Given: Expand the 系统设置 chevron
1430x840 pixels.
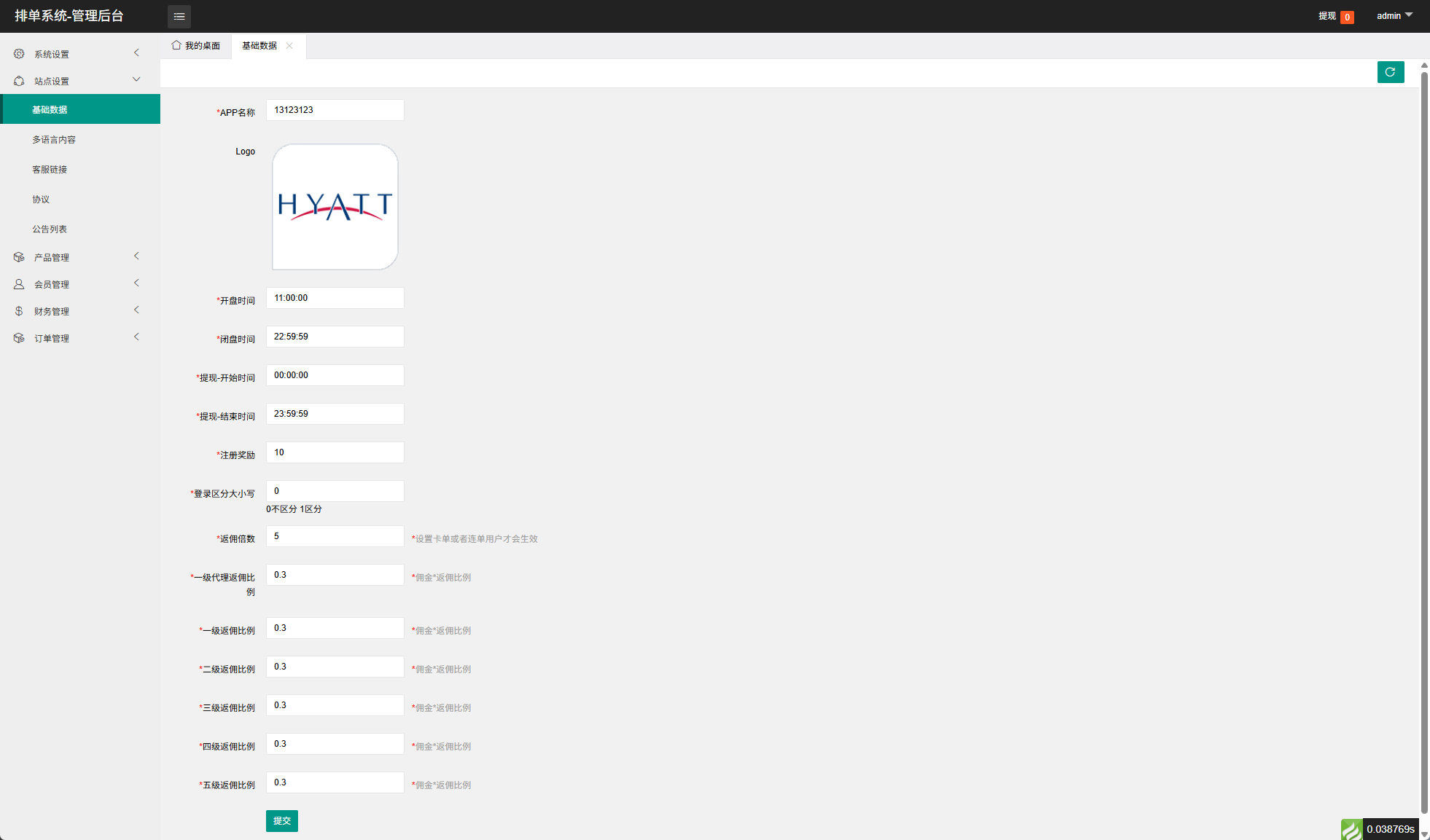Looking at the screenshot, I should 136,52.
